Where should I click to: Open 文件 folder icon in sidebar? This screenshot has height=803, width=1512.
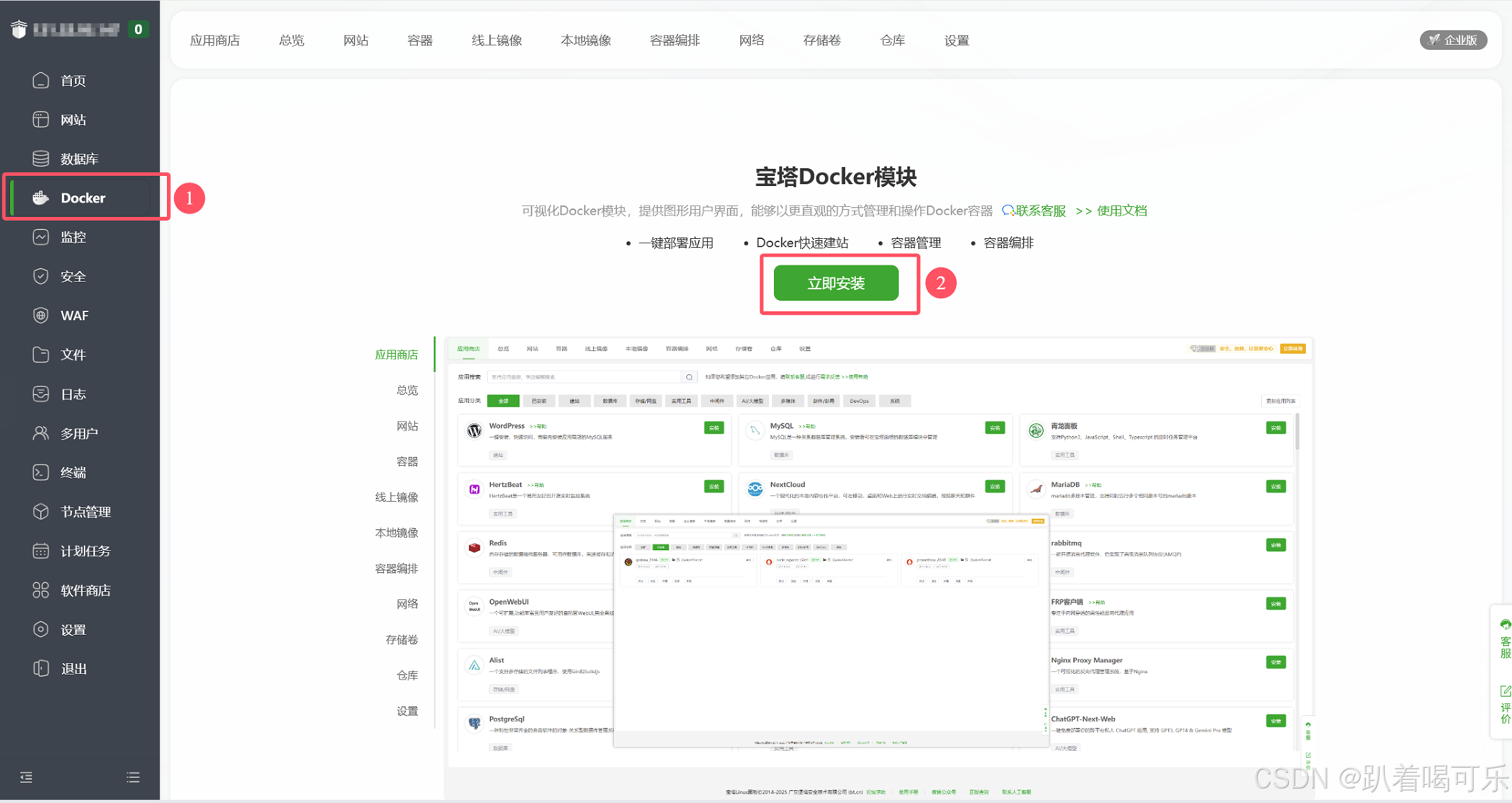[41, 355]
